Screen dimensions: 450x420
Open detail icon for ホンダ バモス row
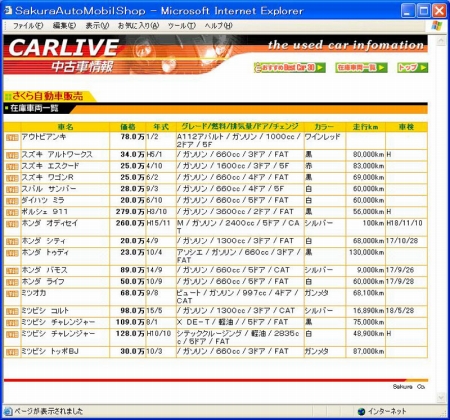point(12,271)
